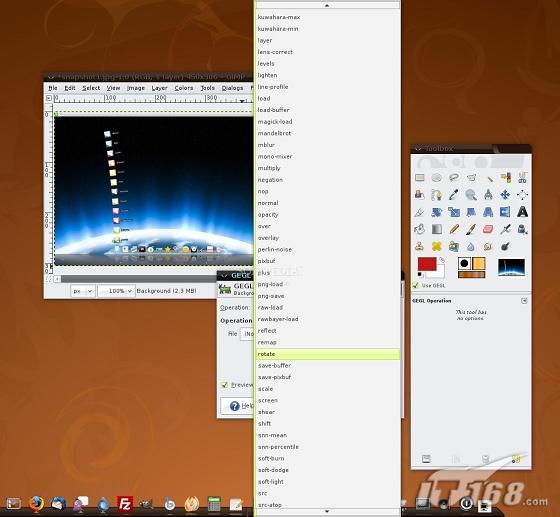Screen dimensions: 560x517
Task: Open the Layer menu in image window
Action: point(159,88)
